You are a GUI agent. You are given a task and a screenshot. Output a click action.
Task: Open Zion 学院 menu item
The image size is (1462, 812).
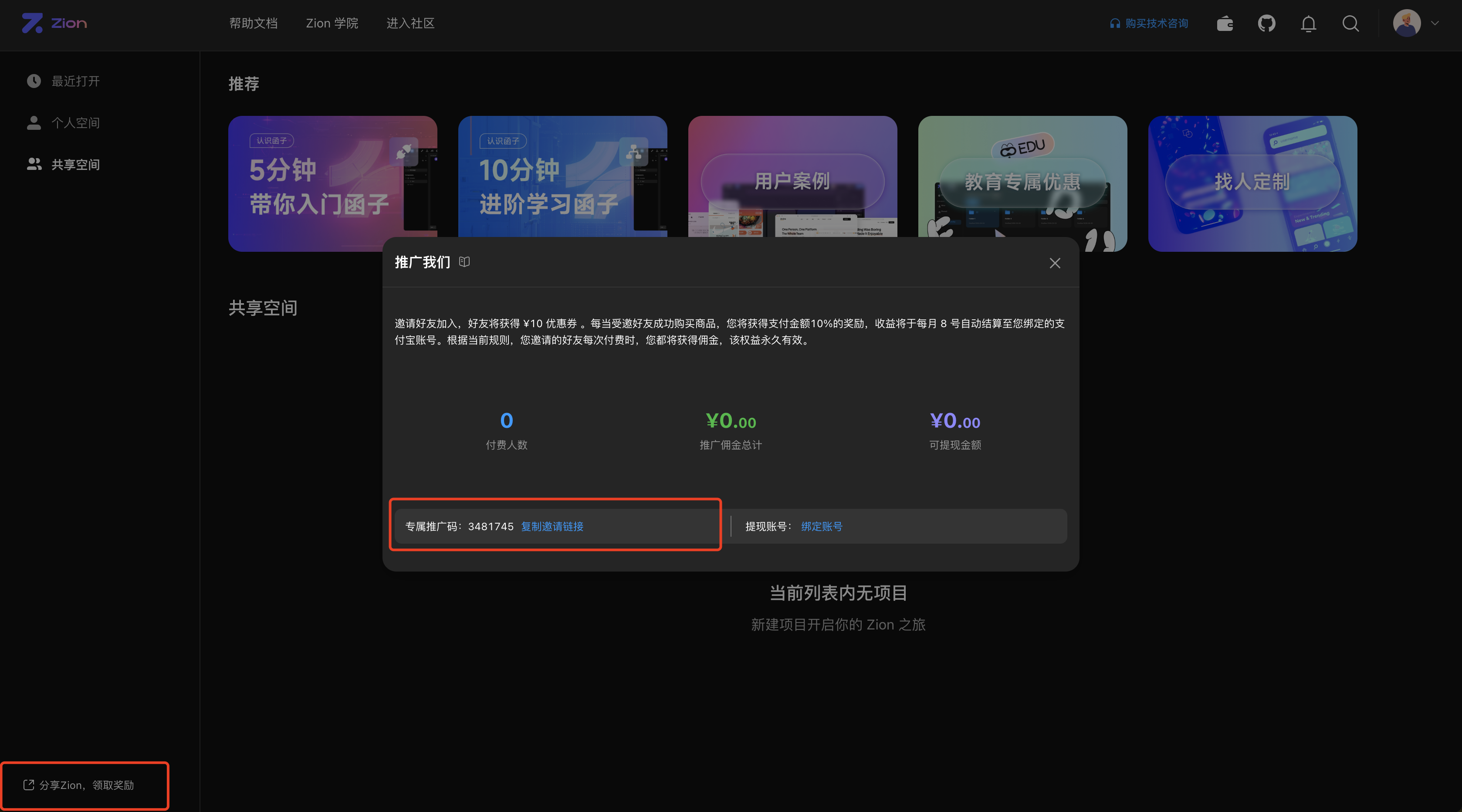pos(332,23)
